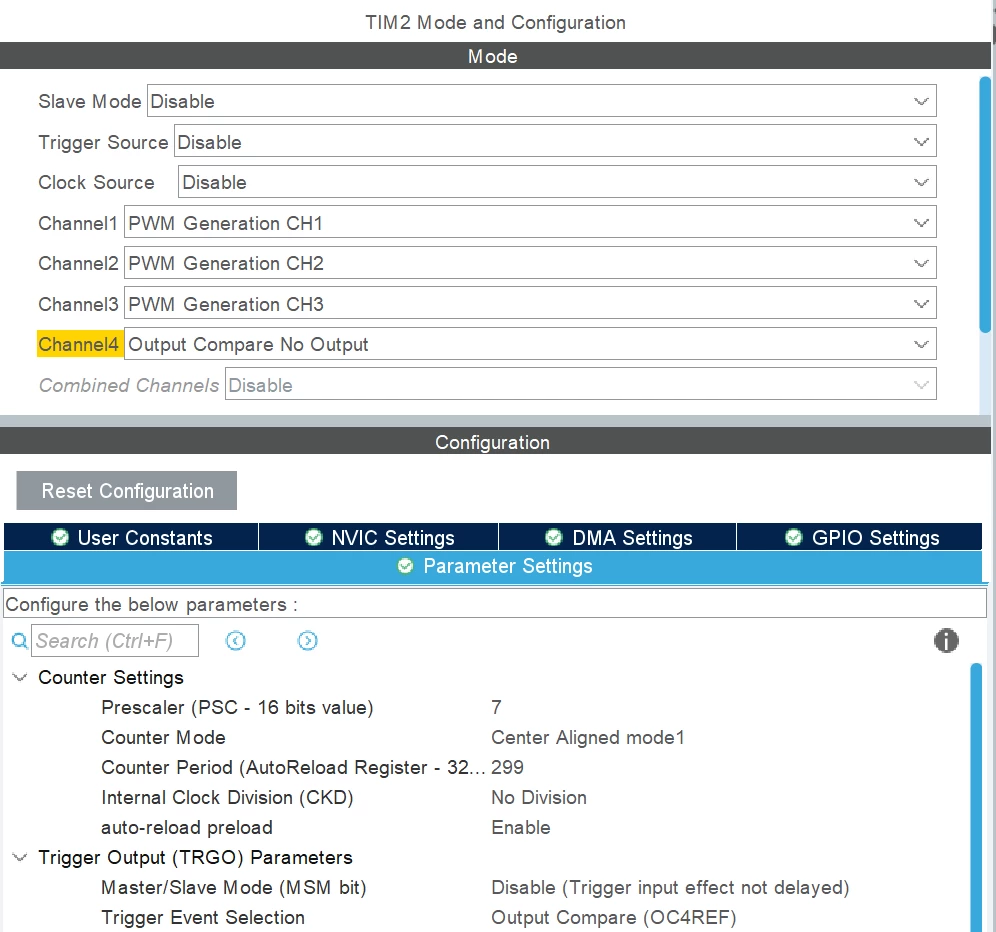This screenshot has width=996, height=932.
Task: Click the Reset Configuration button
Action: click(x=126, y=490)
